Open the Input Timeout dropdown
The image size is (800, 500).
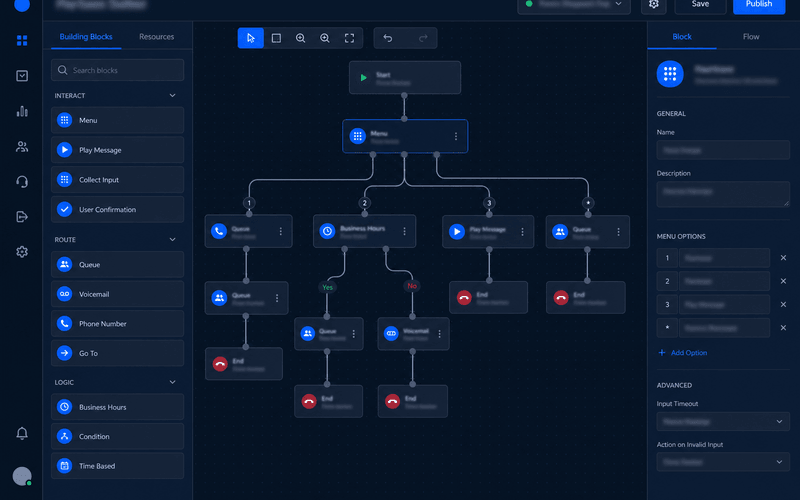click(x=723, y=421)
